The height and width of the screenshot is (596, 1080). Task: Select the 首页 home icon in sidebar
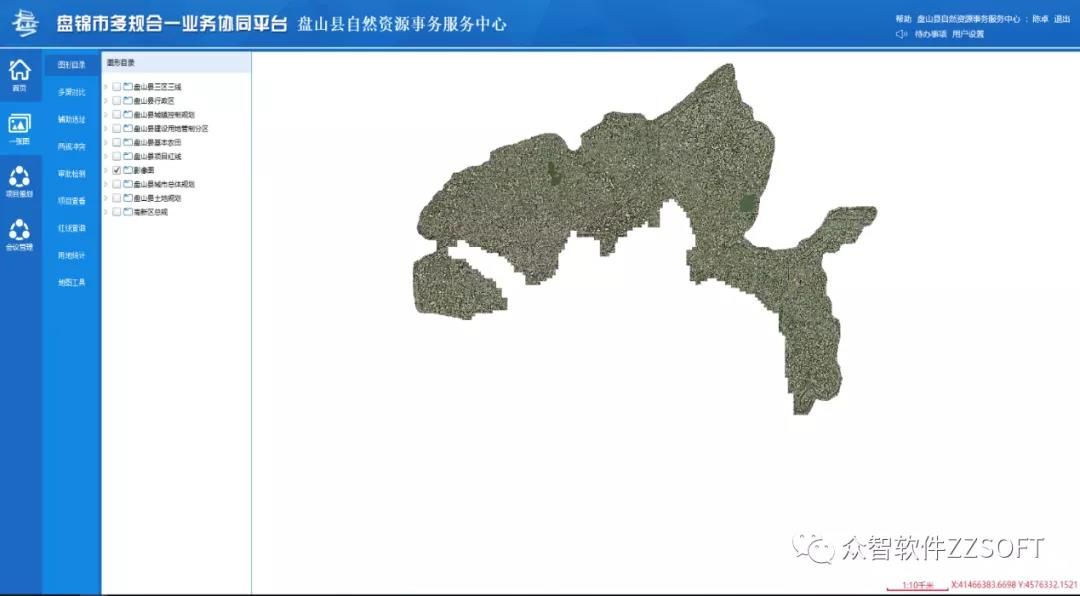click(x=19, y=71)
